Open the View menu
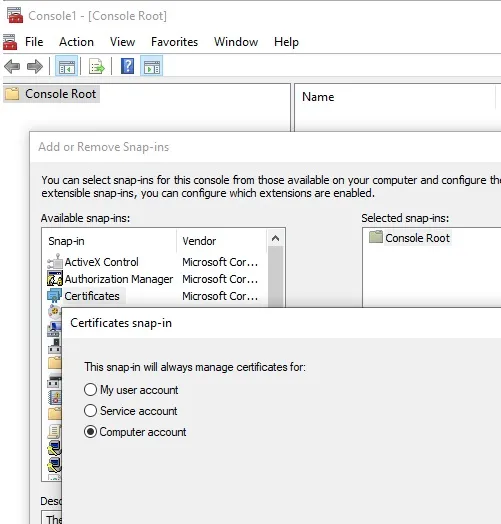 pos(122,42)
